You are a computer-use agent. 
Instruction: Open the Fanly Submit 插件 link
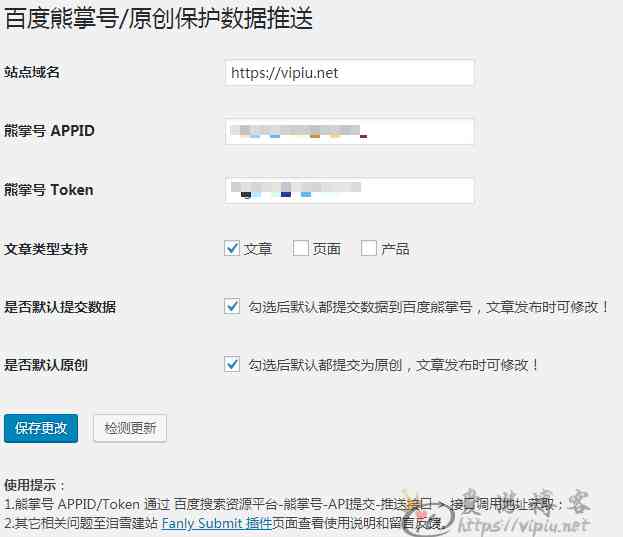[x=217, y=522]
